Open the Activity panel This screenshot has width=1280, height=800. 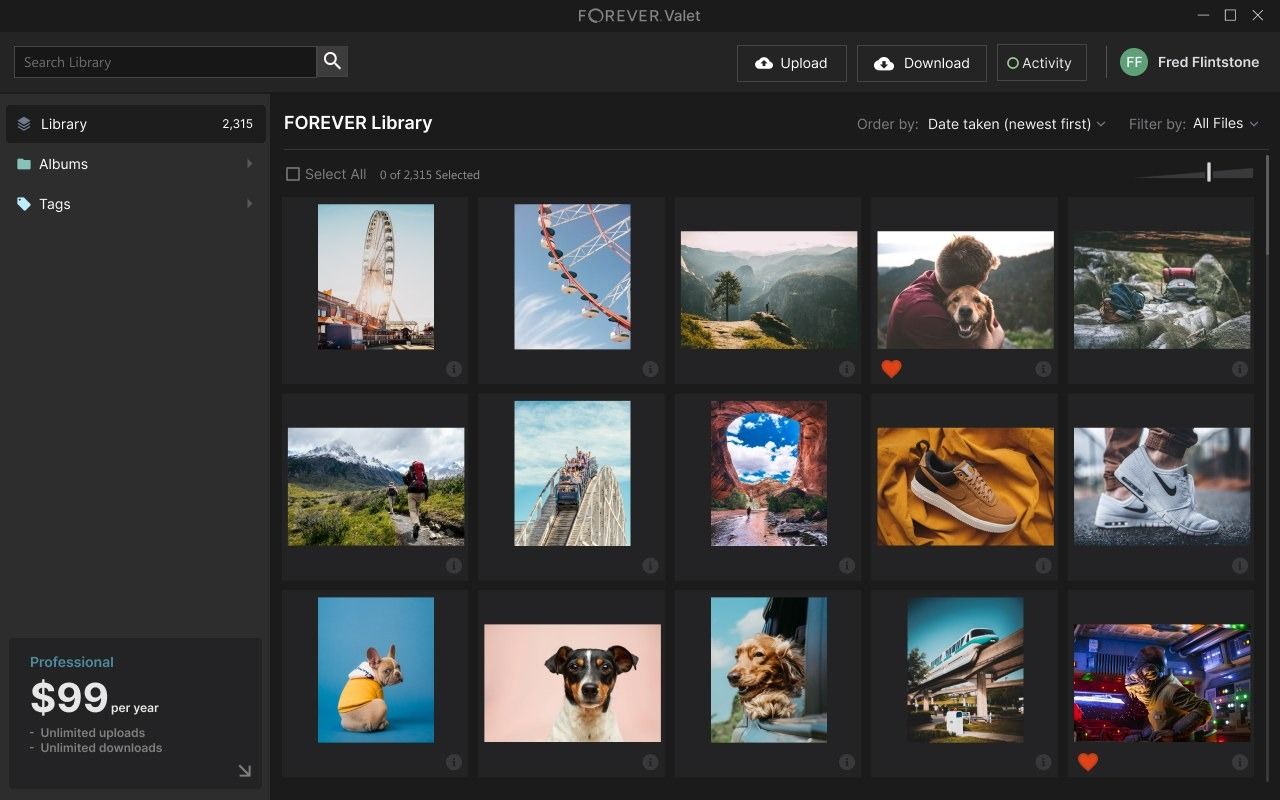point(1040,63)
